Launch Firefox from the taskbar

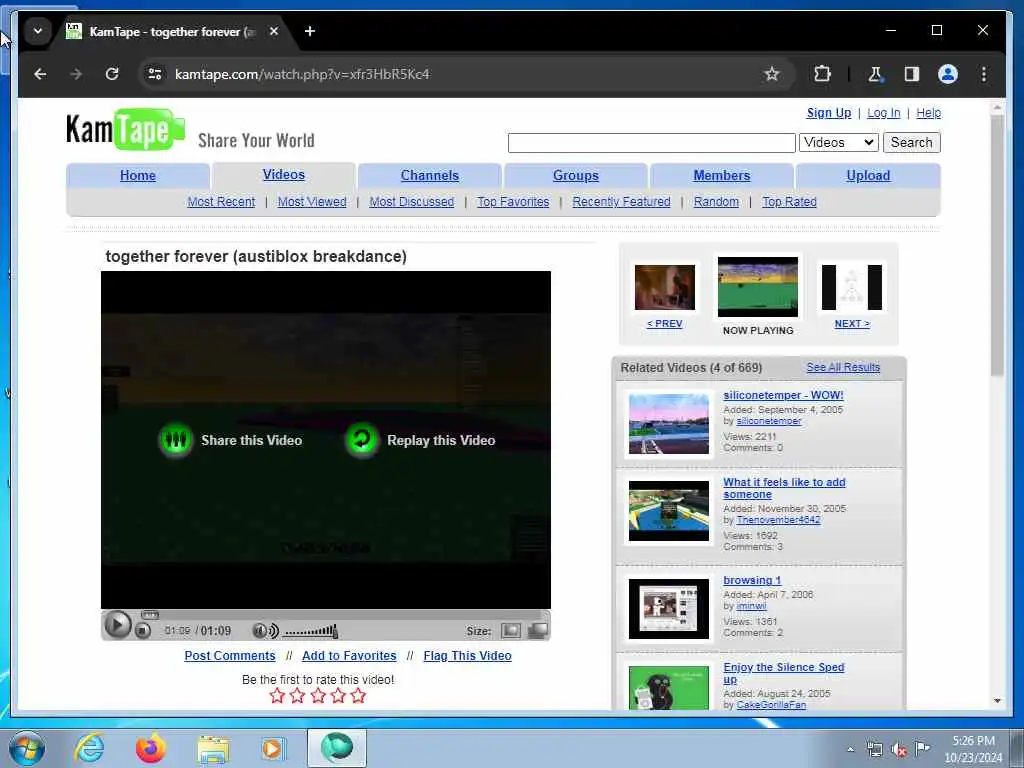point(150,748)
